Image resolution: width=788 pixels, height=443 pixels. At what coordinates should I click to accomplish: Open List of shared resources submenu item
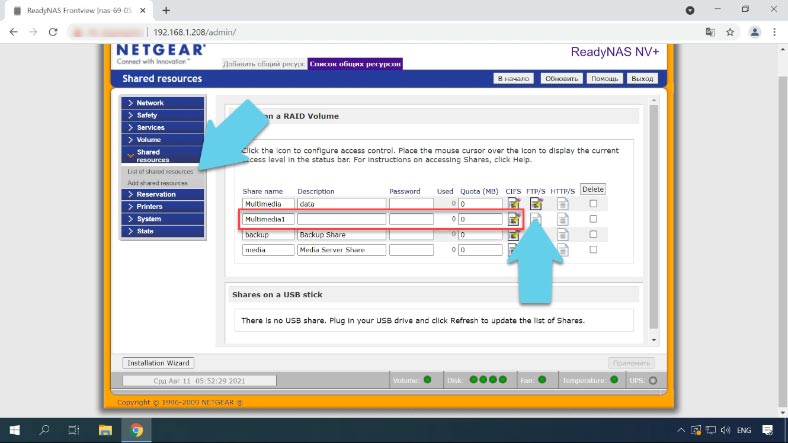click(x=160, y=172)
